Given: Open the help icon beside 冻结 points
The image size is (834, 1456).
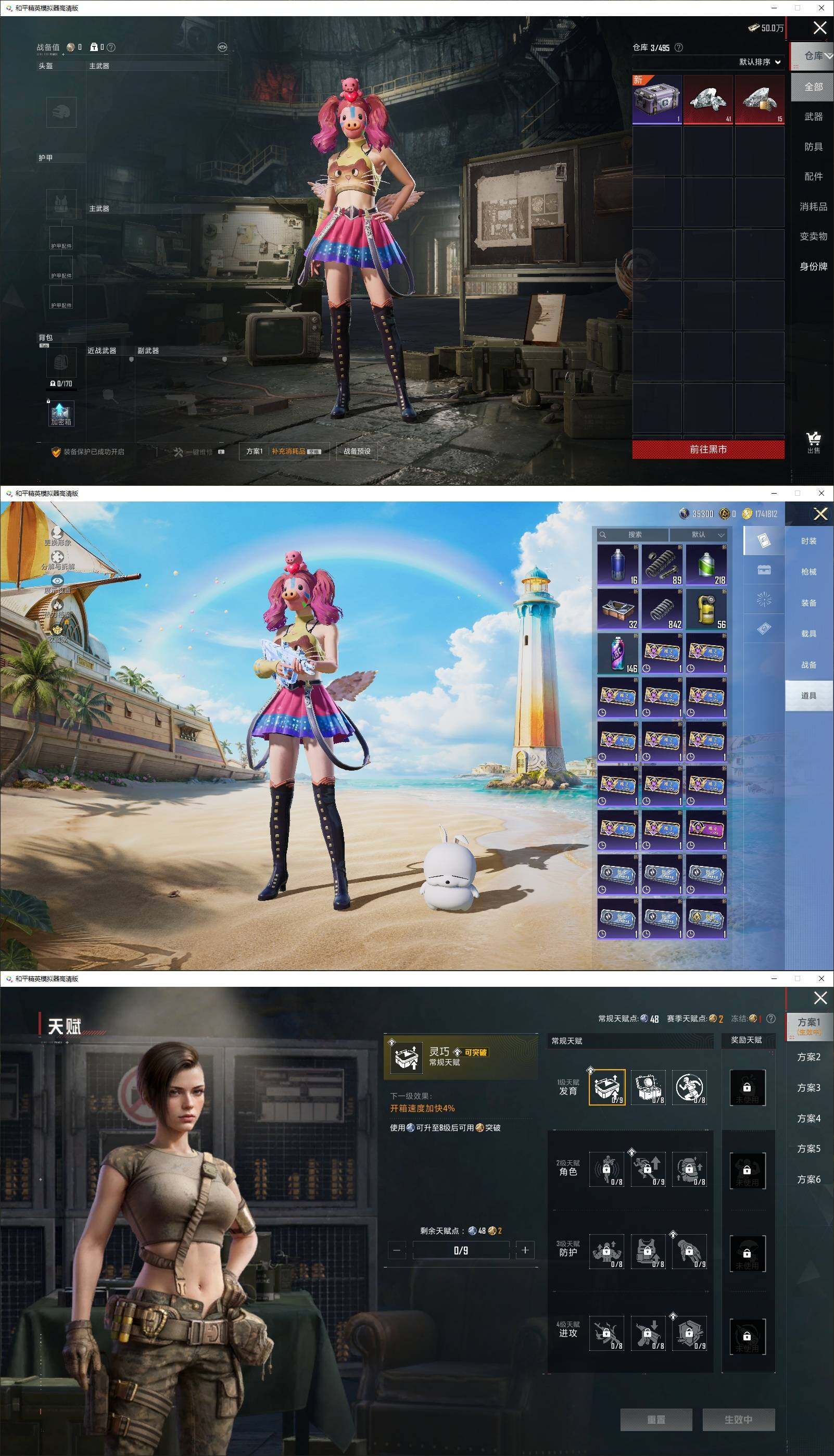Looking at the screenshot, I should [771, 1019].
